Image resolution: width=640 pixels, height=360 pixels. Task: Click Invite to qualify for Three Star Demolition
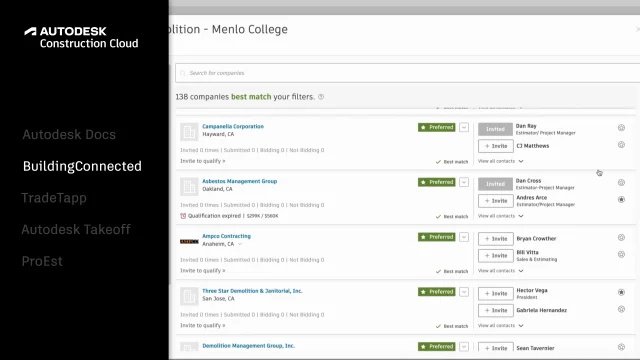click(203, 326)
